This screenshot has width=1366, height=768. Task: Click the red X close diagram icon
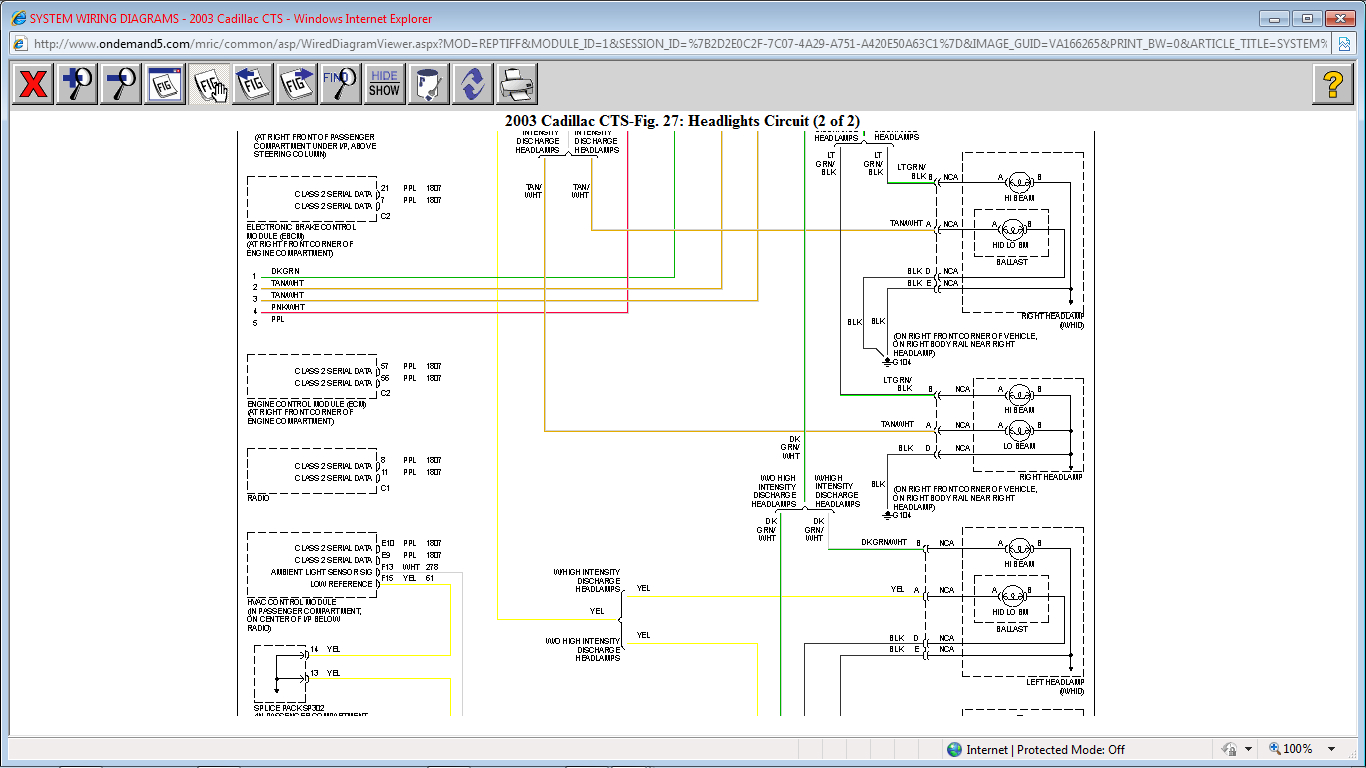[33, 84]
